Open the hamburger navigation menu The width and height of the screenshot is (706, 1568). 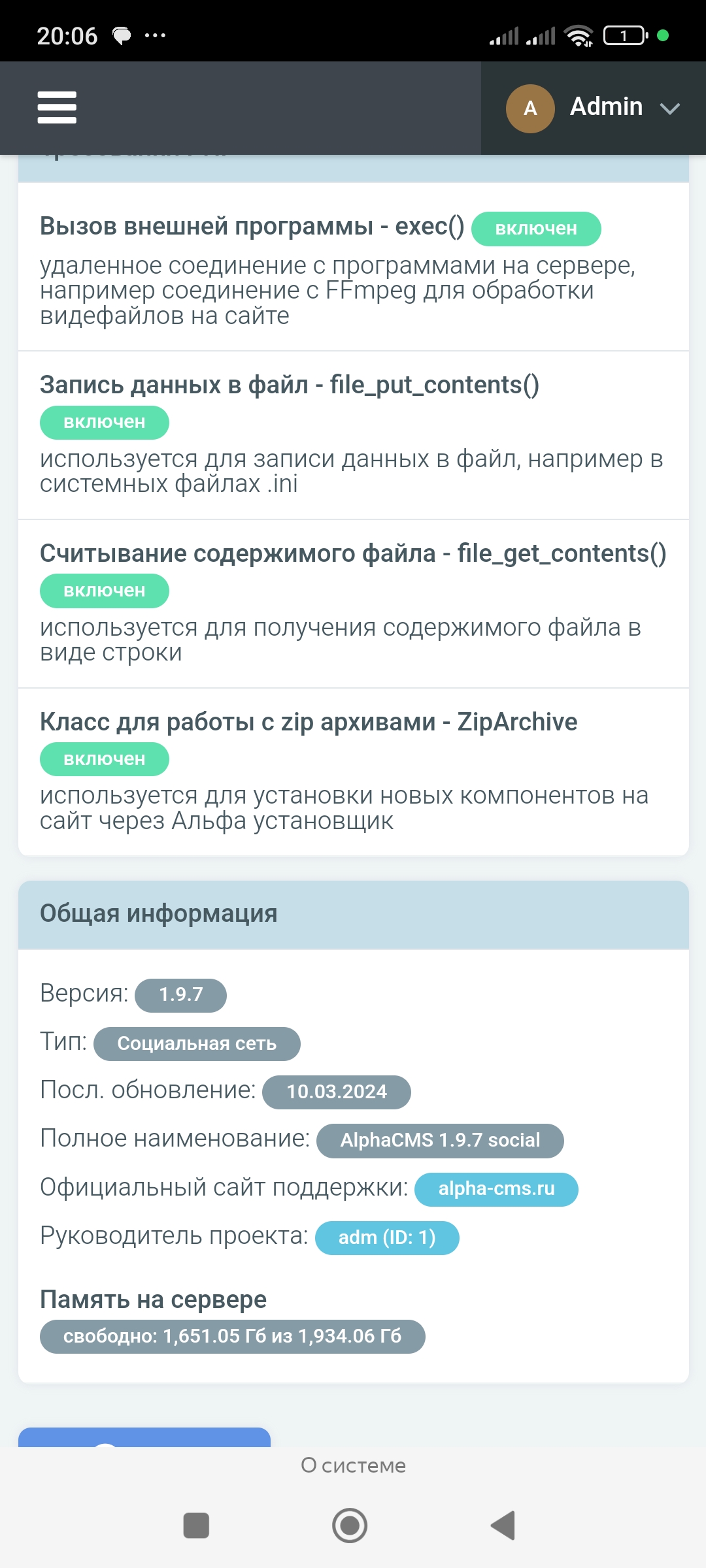(x=57, y=107)
